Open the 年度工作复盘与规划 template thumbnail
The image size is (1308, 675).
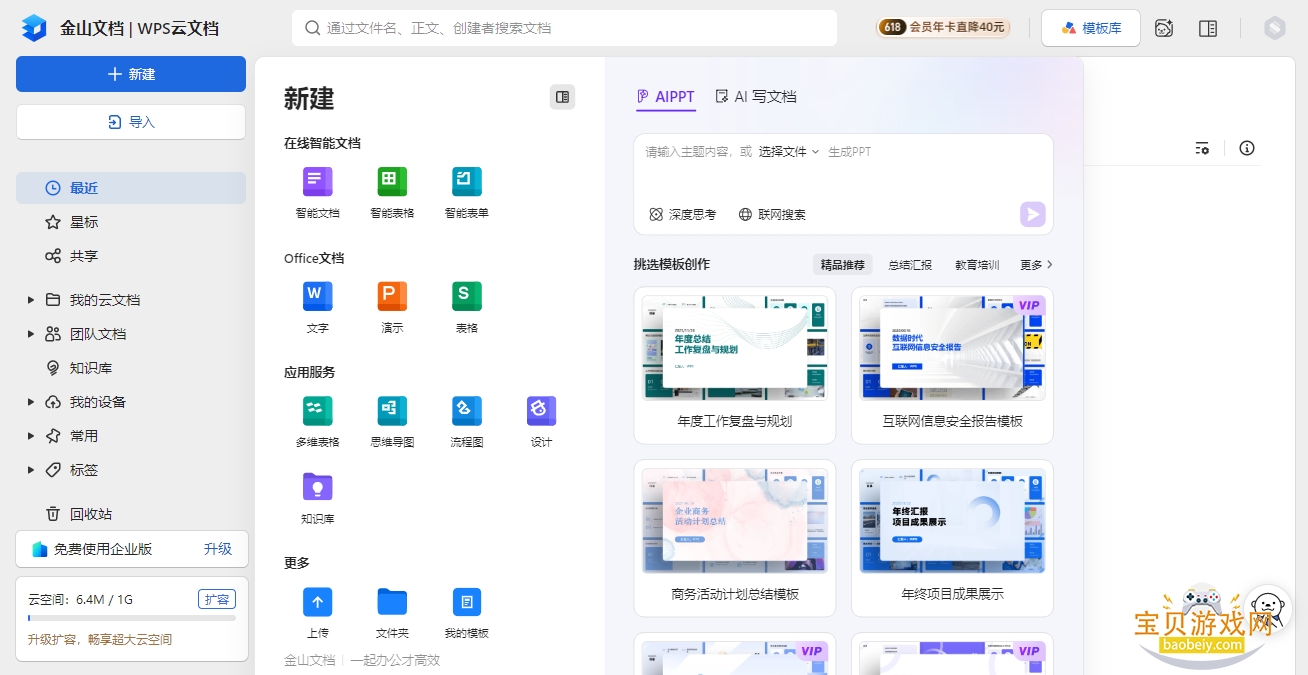click(735, 348)
